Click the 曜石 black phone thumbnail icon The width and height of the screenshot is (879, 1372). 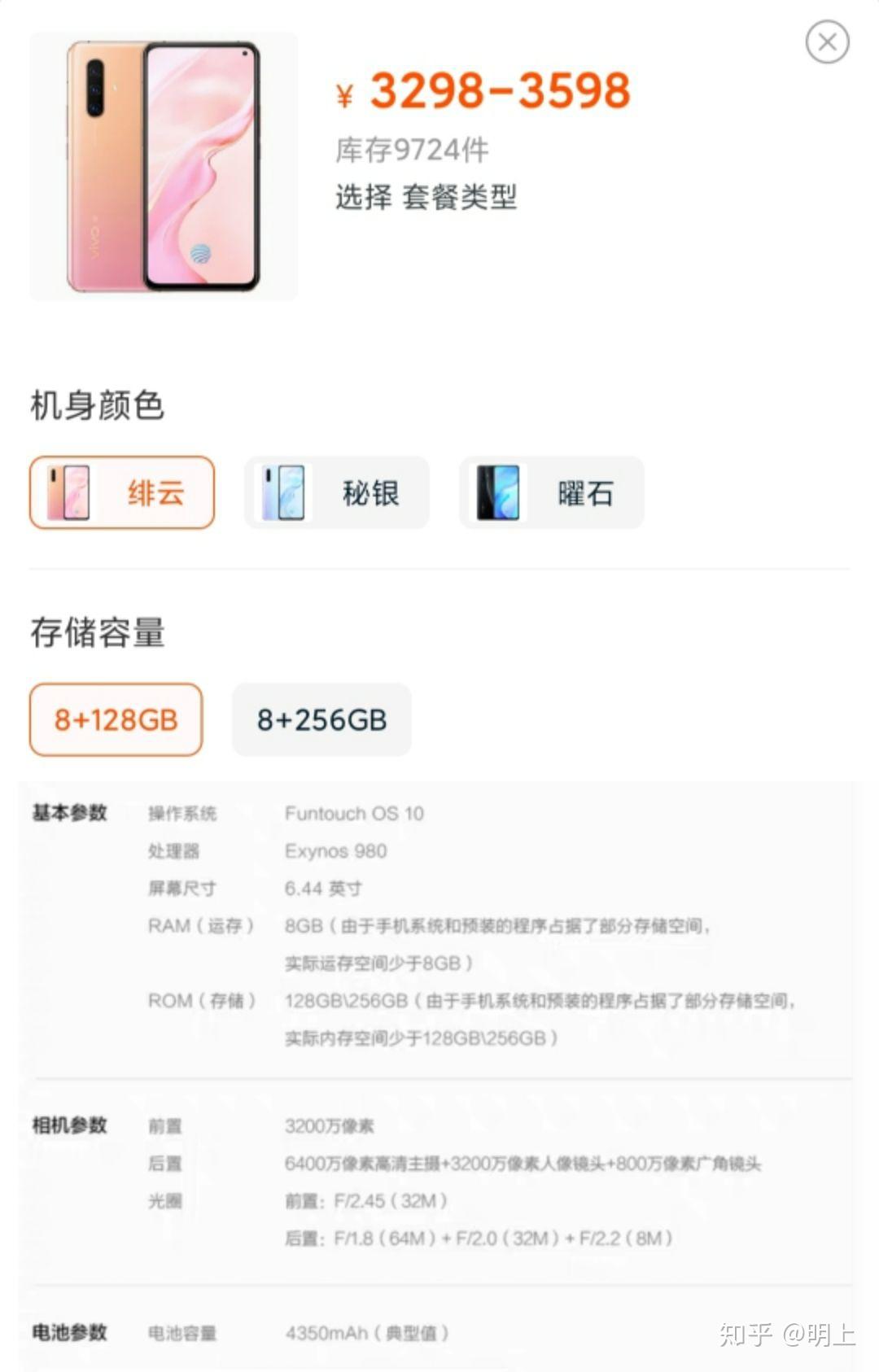[x=497, y=492]
